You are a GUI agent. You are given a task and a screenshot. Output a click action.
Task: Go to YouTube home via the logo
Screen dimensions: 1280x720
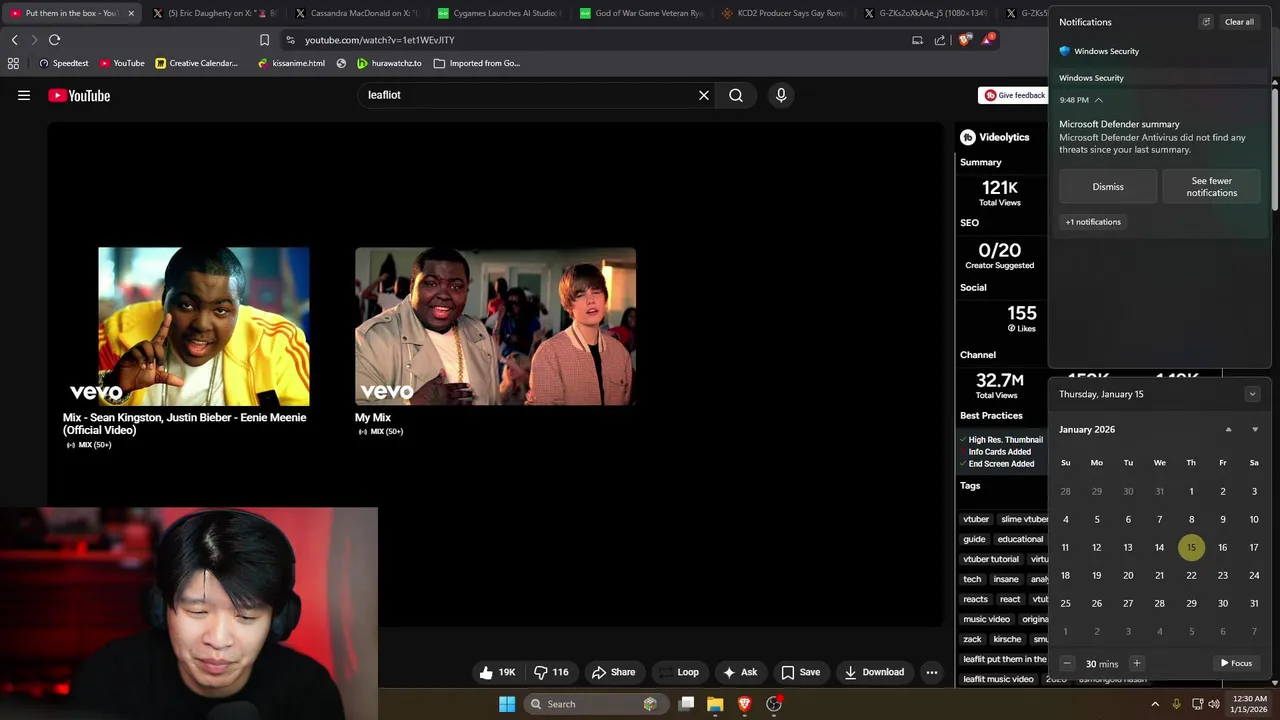(79, 96)
